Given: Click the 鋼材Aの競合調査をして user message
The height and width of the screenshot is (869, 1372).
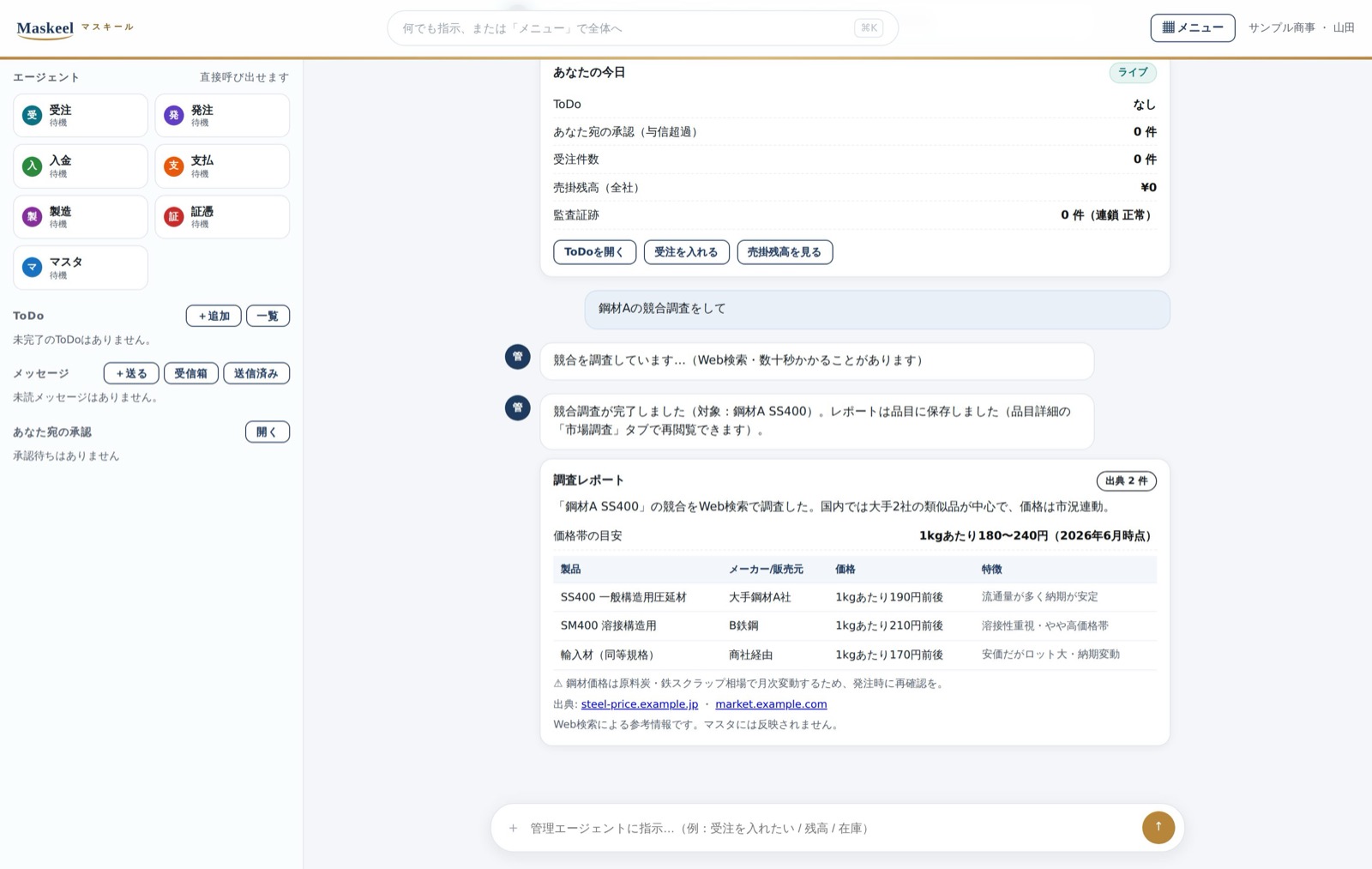Looking at the screenshot, I should (x=877, y=309).
